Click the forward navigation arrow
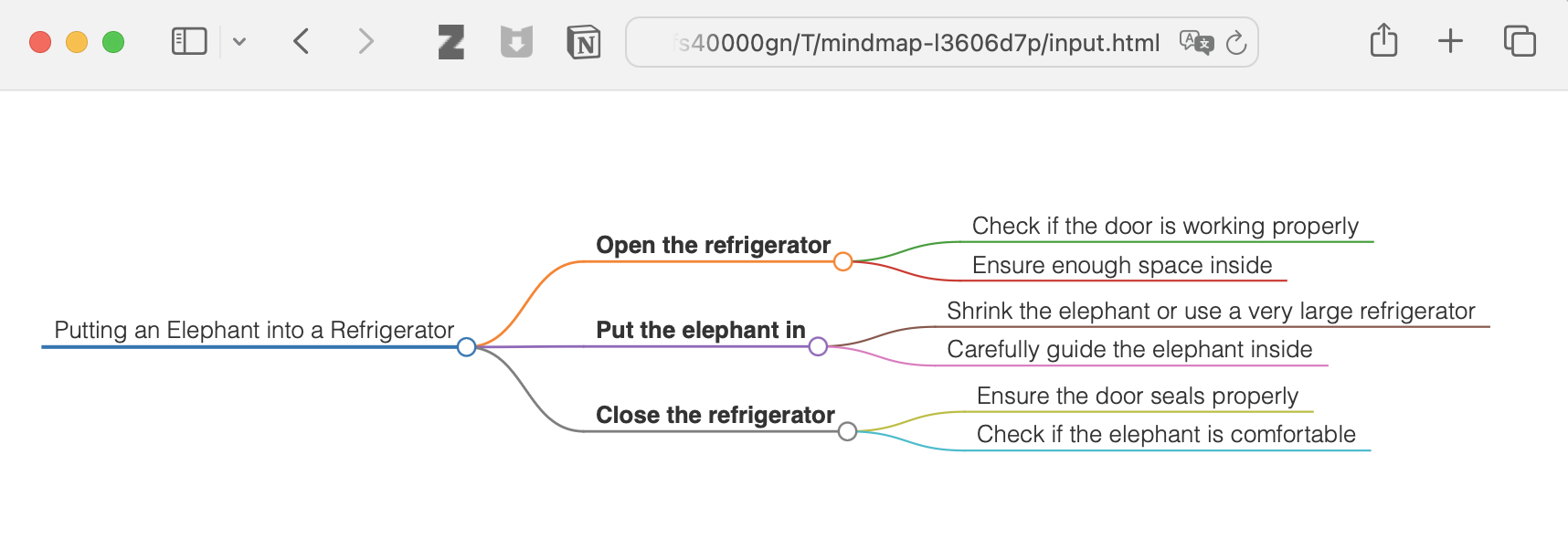1568x550 pixels. [366, 41]
